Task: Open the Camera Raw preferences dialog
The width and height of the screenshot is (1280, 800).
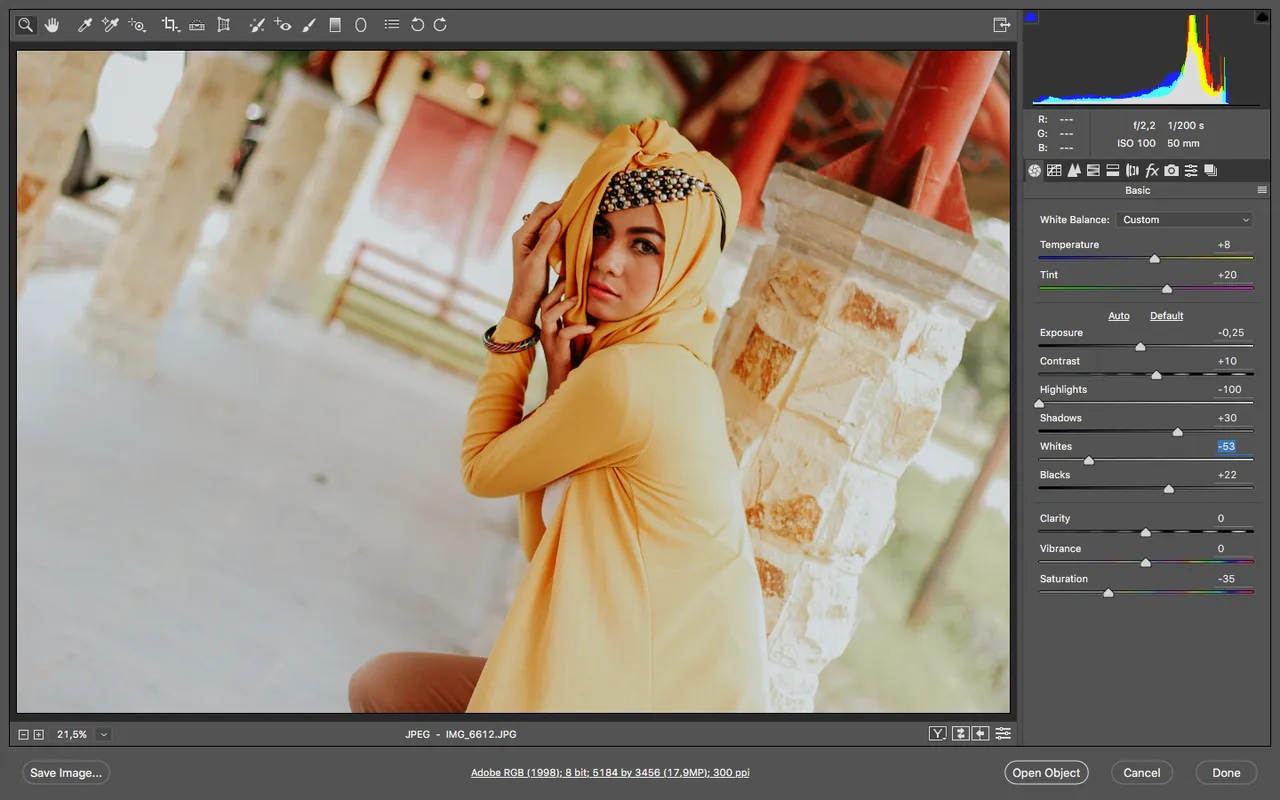Action: coord(392,24)
